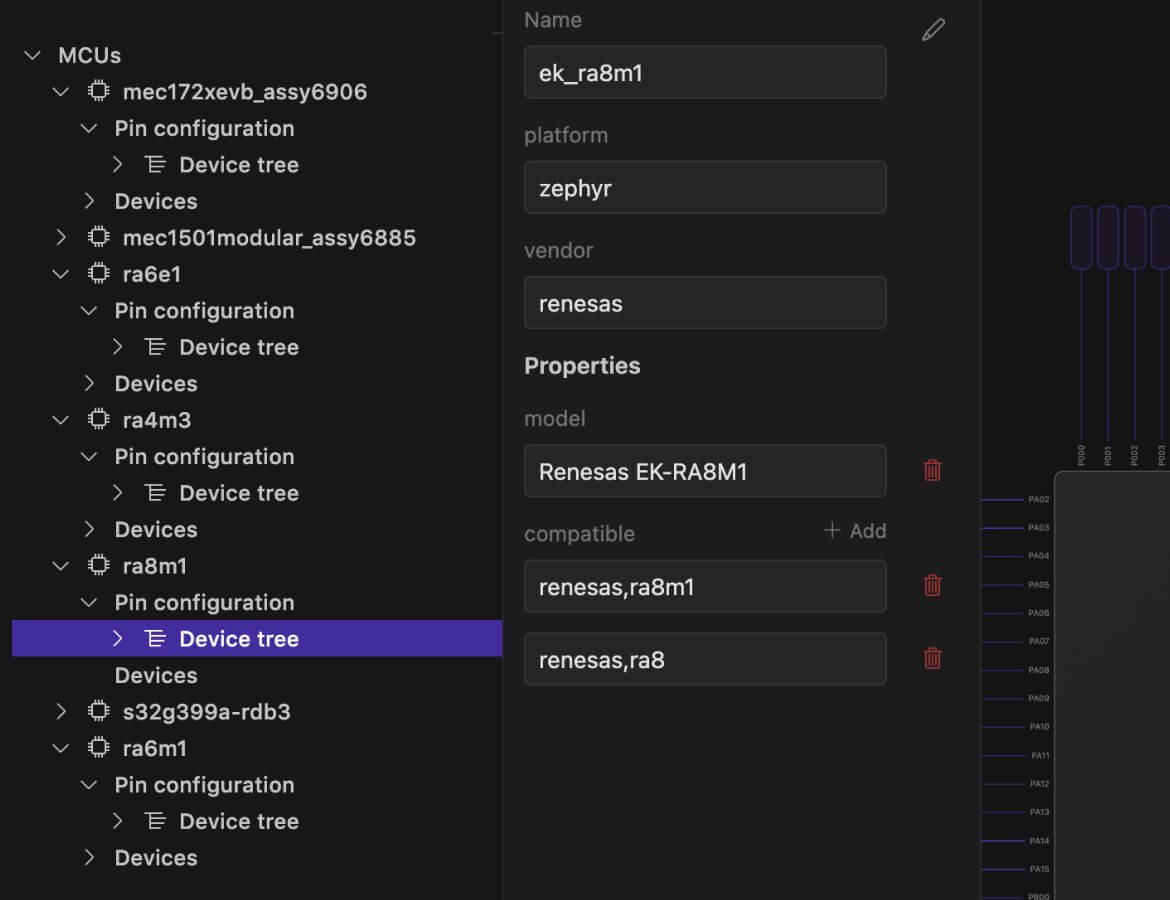Click the tree icon of mec172xevb Device tree
This screenshot has height=900, width=1170.
point(155,164)
